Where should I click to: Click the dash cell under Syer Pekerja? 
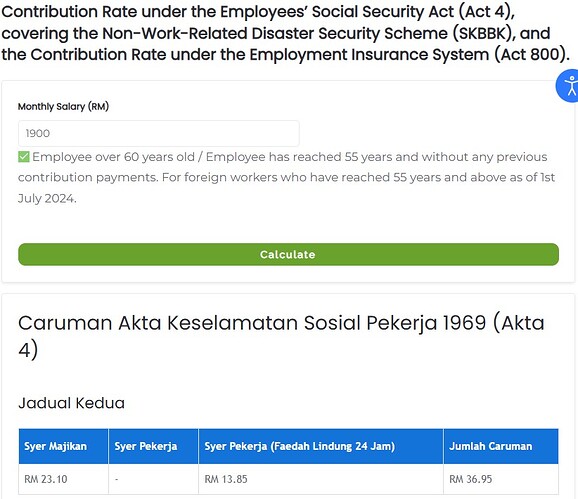153,479
